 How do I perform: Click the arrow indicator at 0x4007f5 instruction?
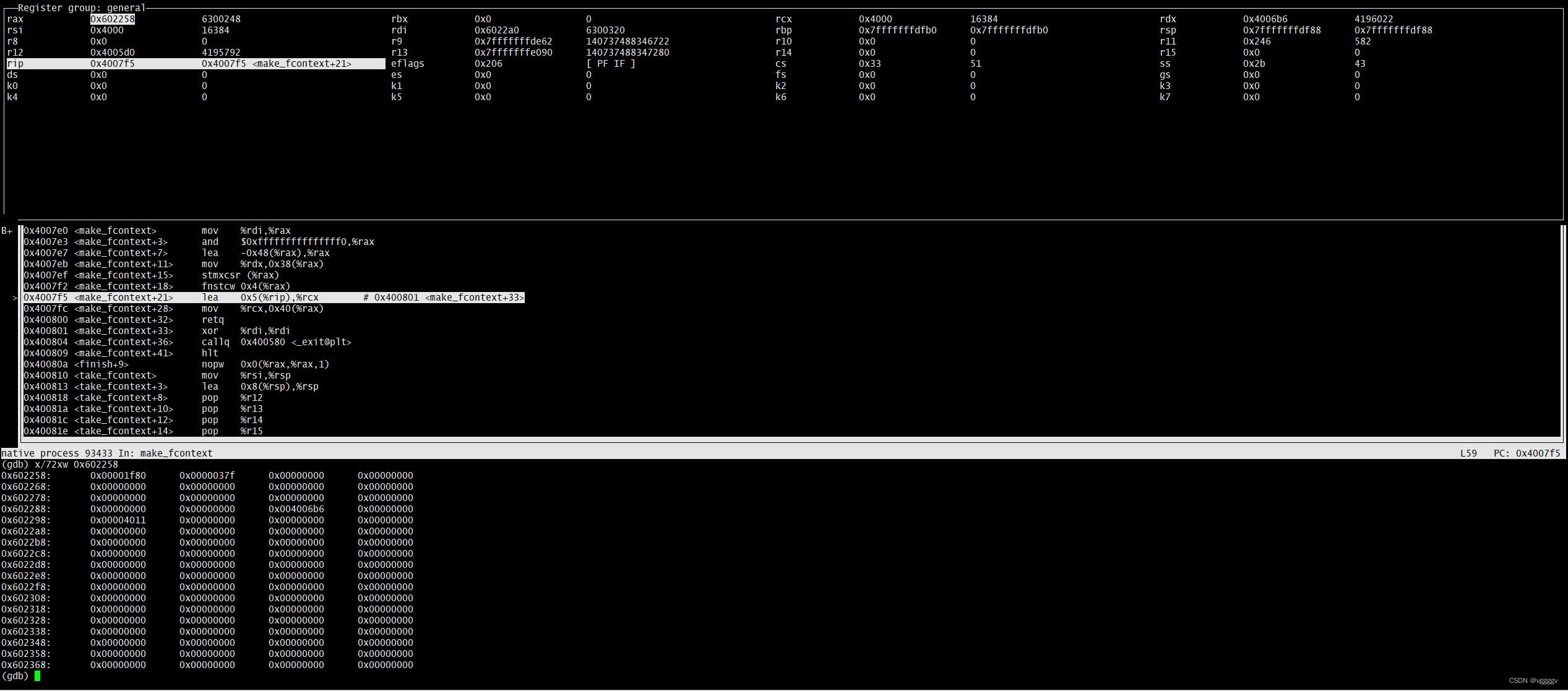[x=9, y=297]
